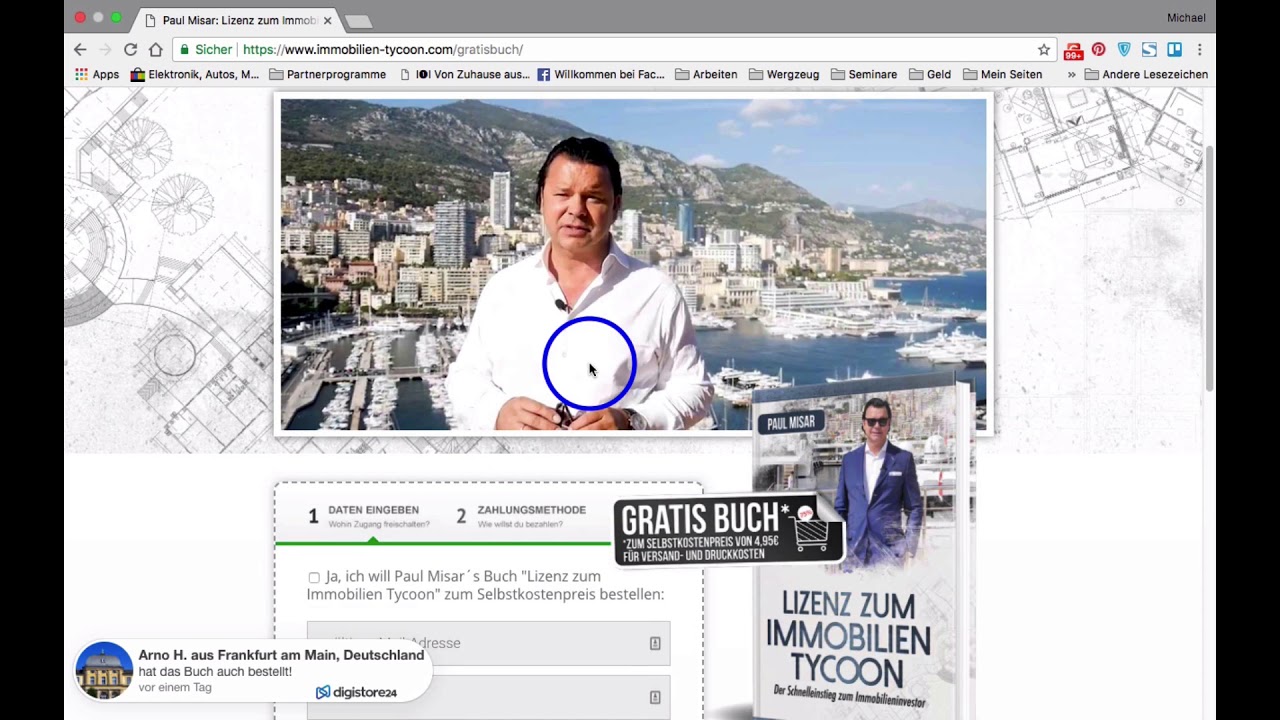
Task: Open the Arbeiten bookmarks folder
Action: pyautogui.click(x=706, y=74)
